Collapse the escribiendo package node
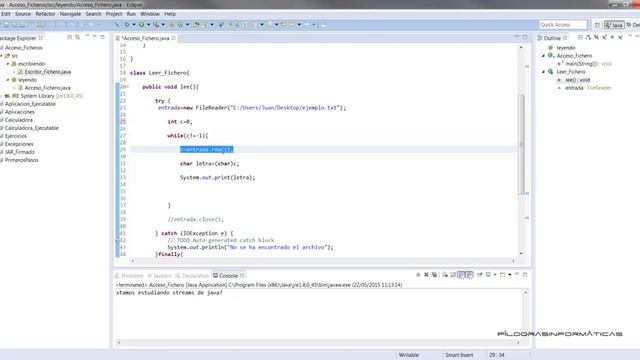Image resolution: width=640 pixels, height=360 pixels. [8, 64]
